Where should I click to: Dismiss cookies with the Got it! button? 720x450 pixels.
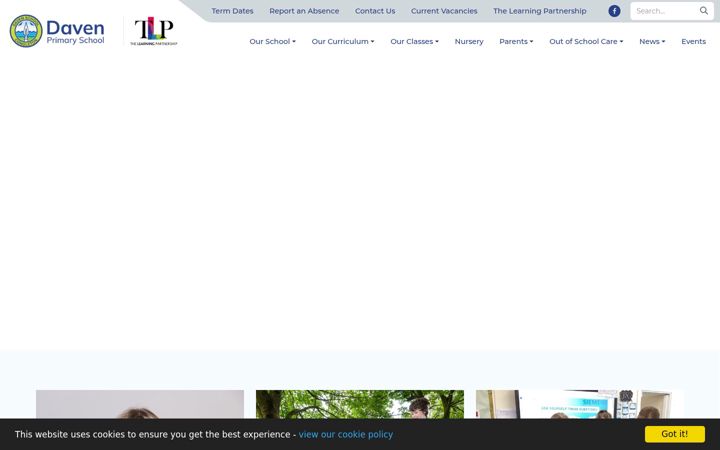click(675, 434)
